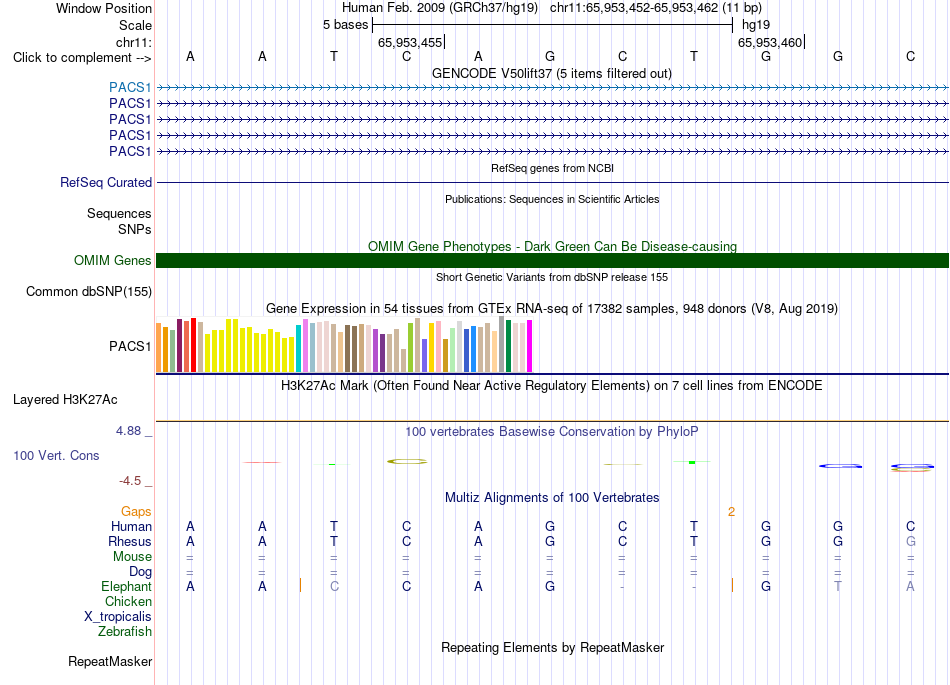
Task: Click the '5 bases' scale label
Action: (345, 25)
